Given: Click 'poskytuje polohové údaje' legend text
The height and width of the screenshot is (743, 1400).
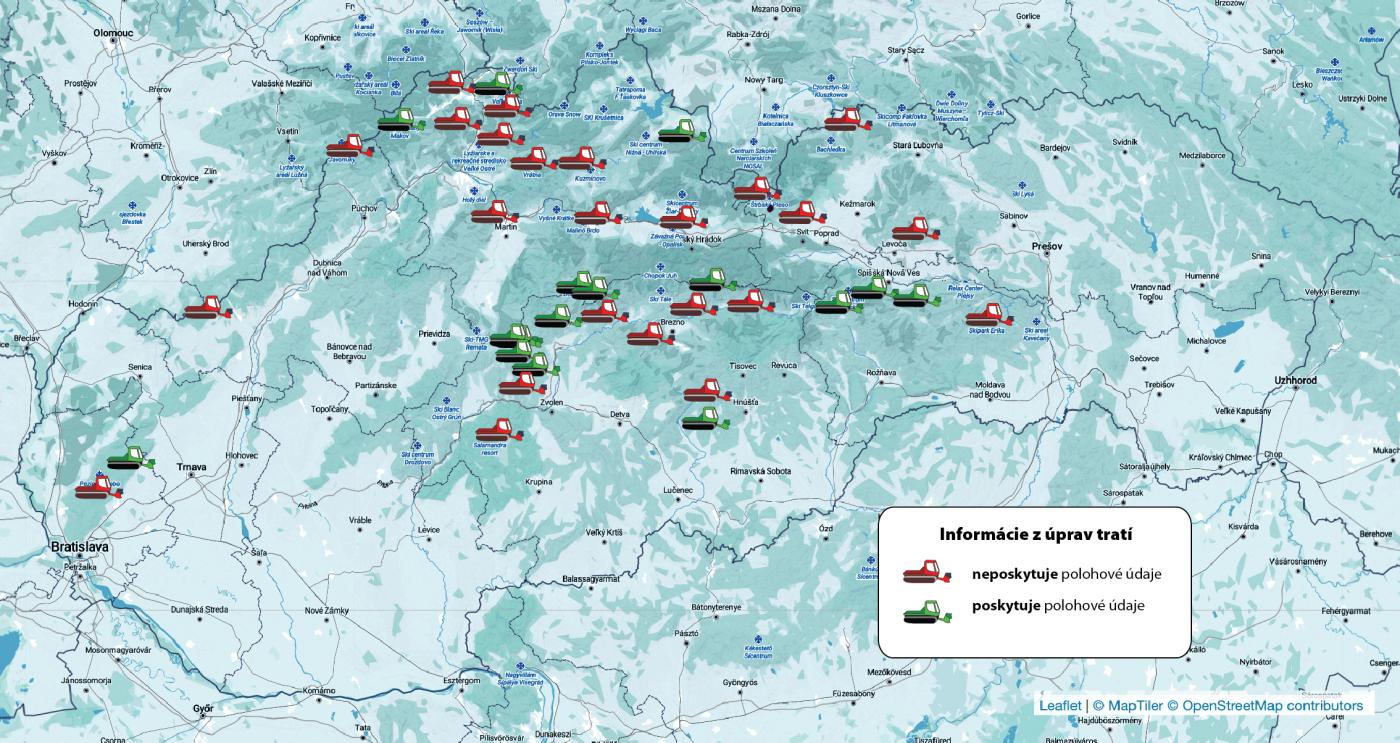Looking at the screenshot, I should coord(1058,606).
